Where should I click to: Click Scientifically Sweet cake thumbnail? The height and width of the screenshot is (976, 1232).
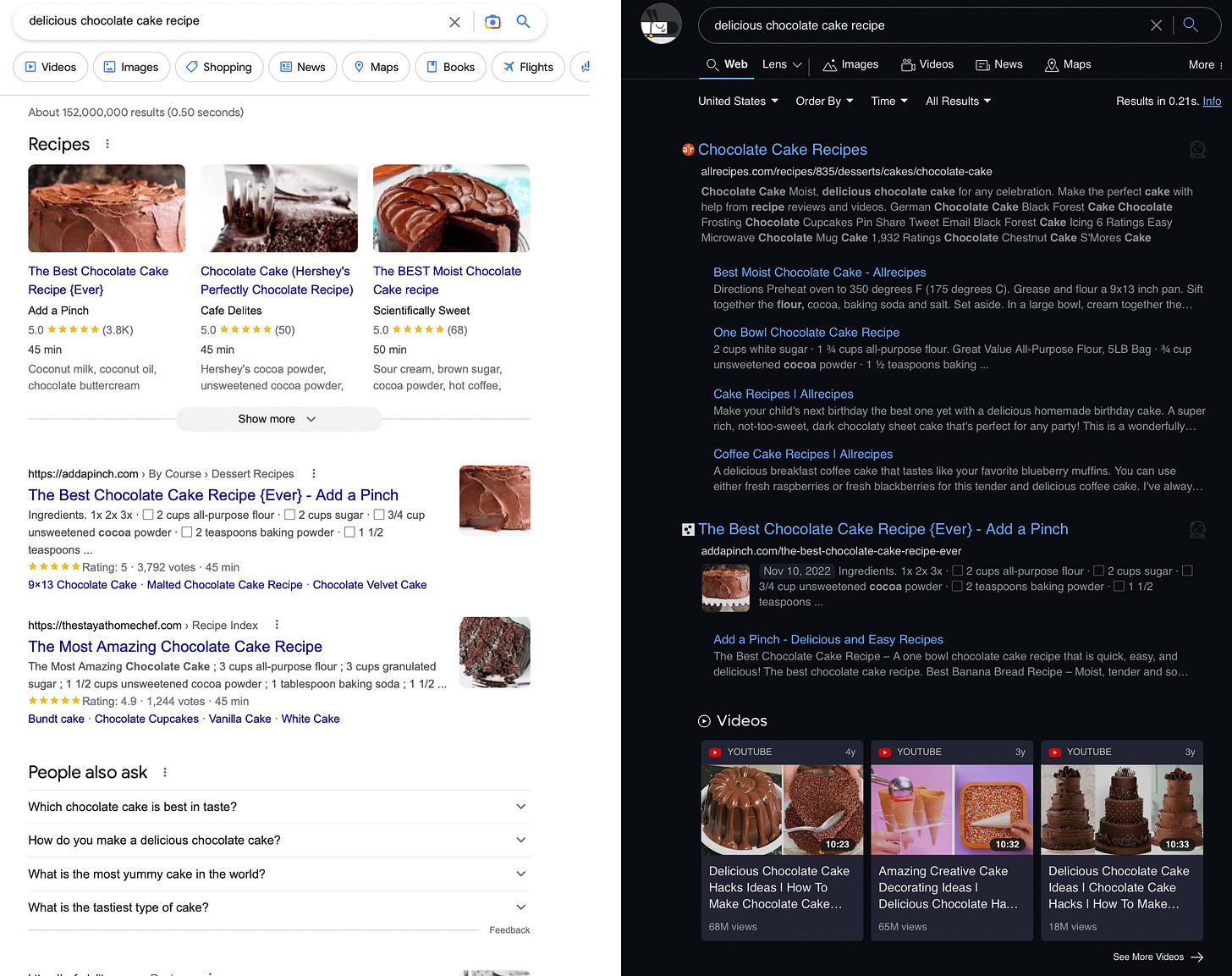pyautogui.click(x=452, y=208)
